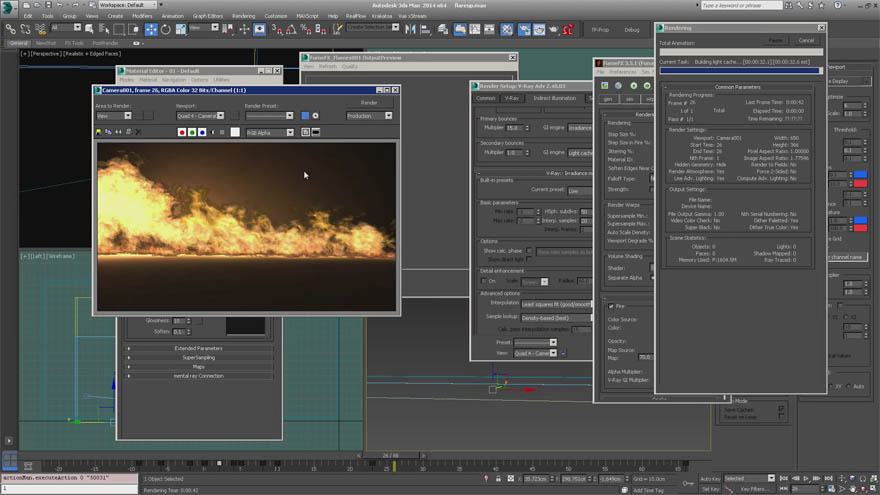880x495 pixels.
Task: Click the Go to End playback button
Action: click(x=828, y=479)
